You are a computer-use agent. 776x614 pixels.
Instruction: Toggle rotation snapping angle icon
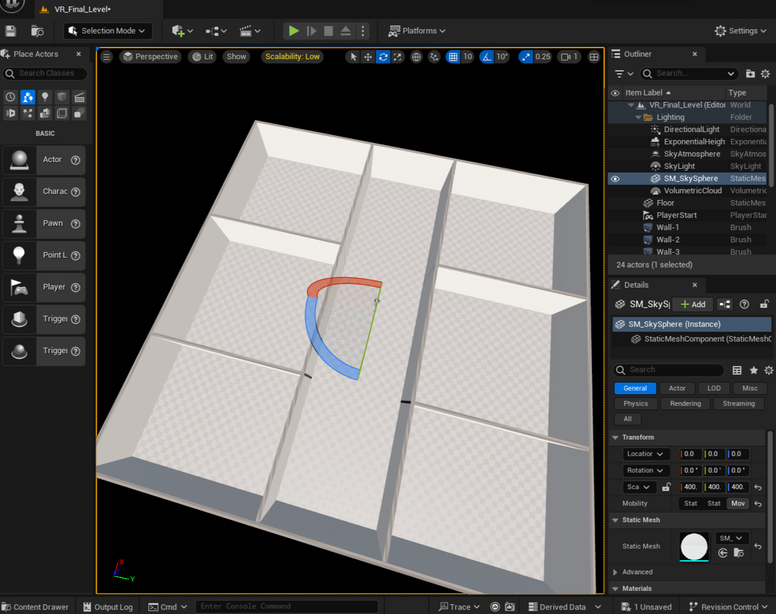pos(487,57)
